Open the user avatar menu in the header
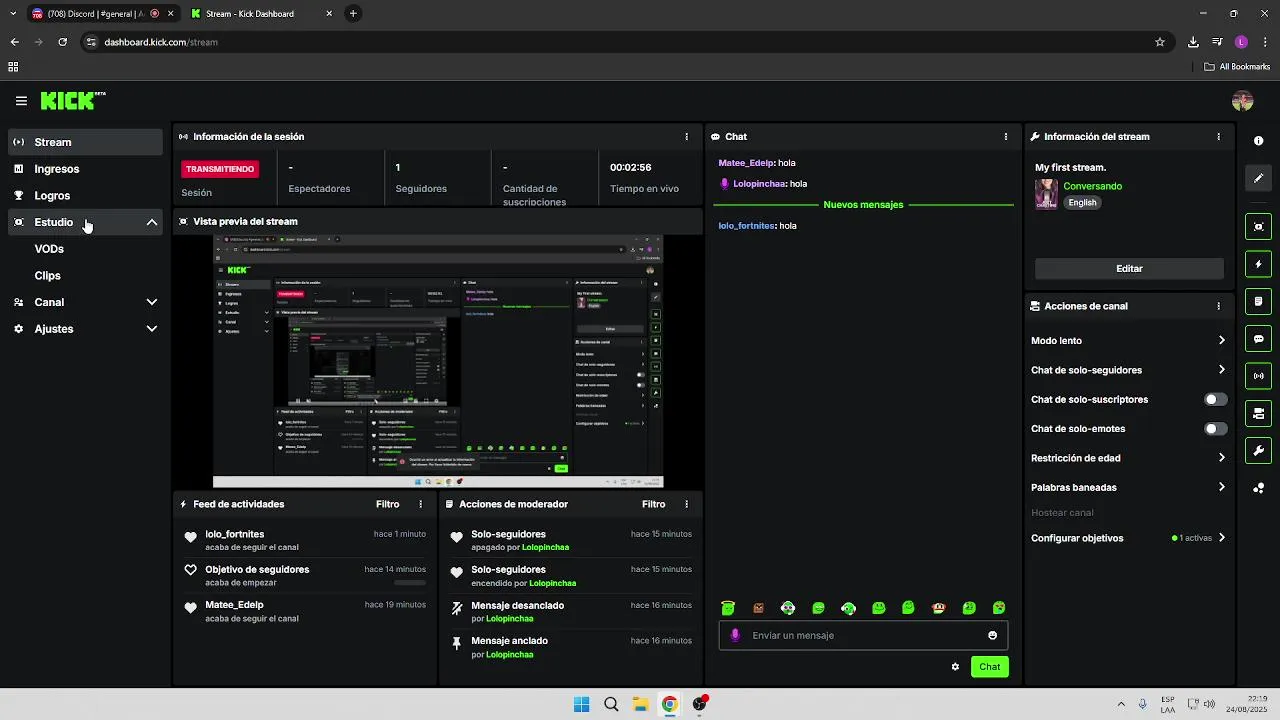 1243,101
